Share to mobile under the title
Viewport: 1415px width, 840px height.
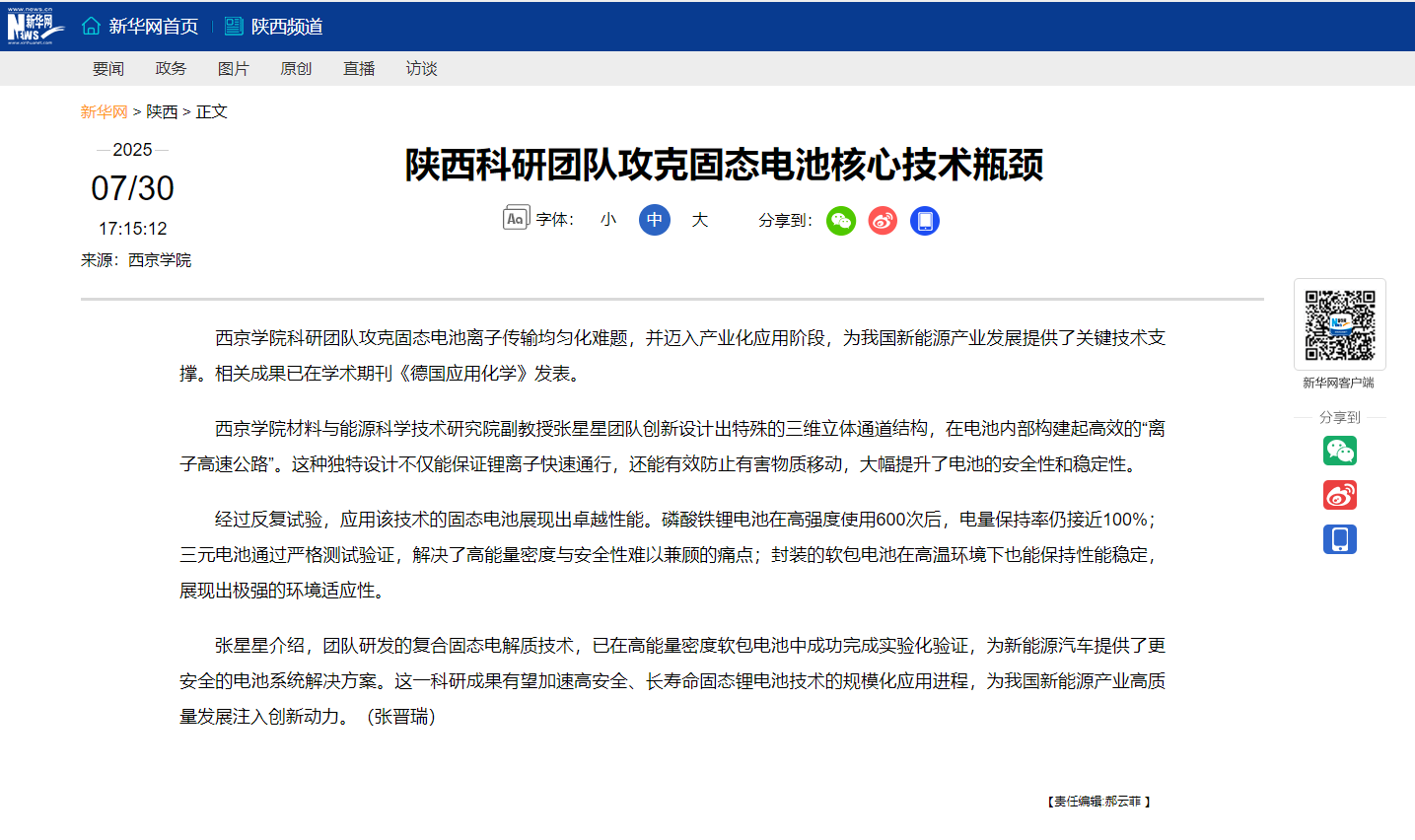[x=925, y=221]
